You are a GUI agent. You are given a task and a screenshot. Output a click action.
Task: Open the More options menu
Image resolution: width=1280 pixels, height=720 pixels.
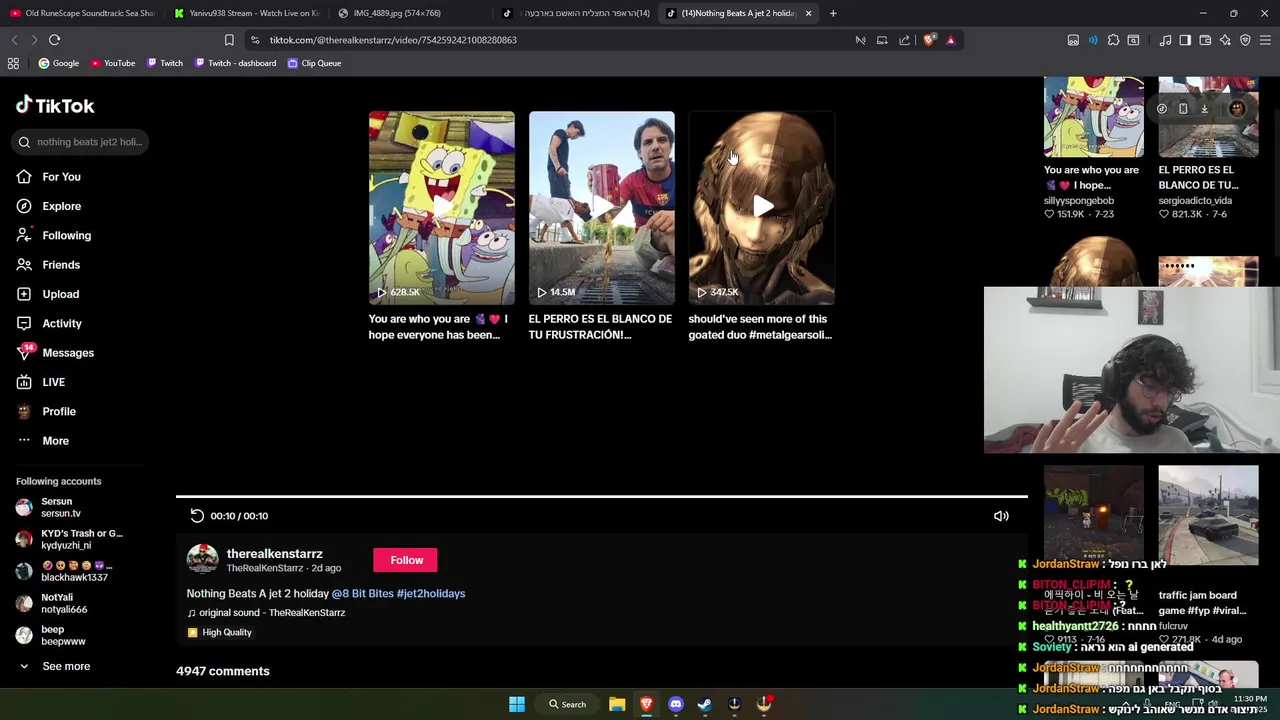point(42,441)
